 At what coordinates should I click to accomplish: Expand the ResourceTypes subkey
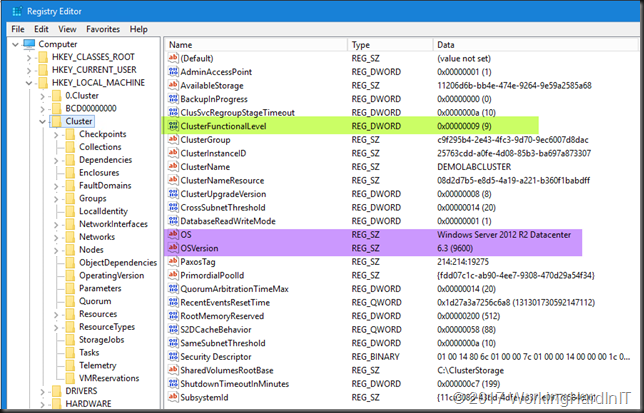[x=56, y=328]
